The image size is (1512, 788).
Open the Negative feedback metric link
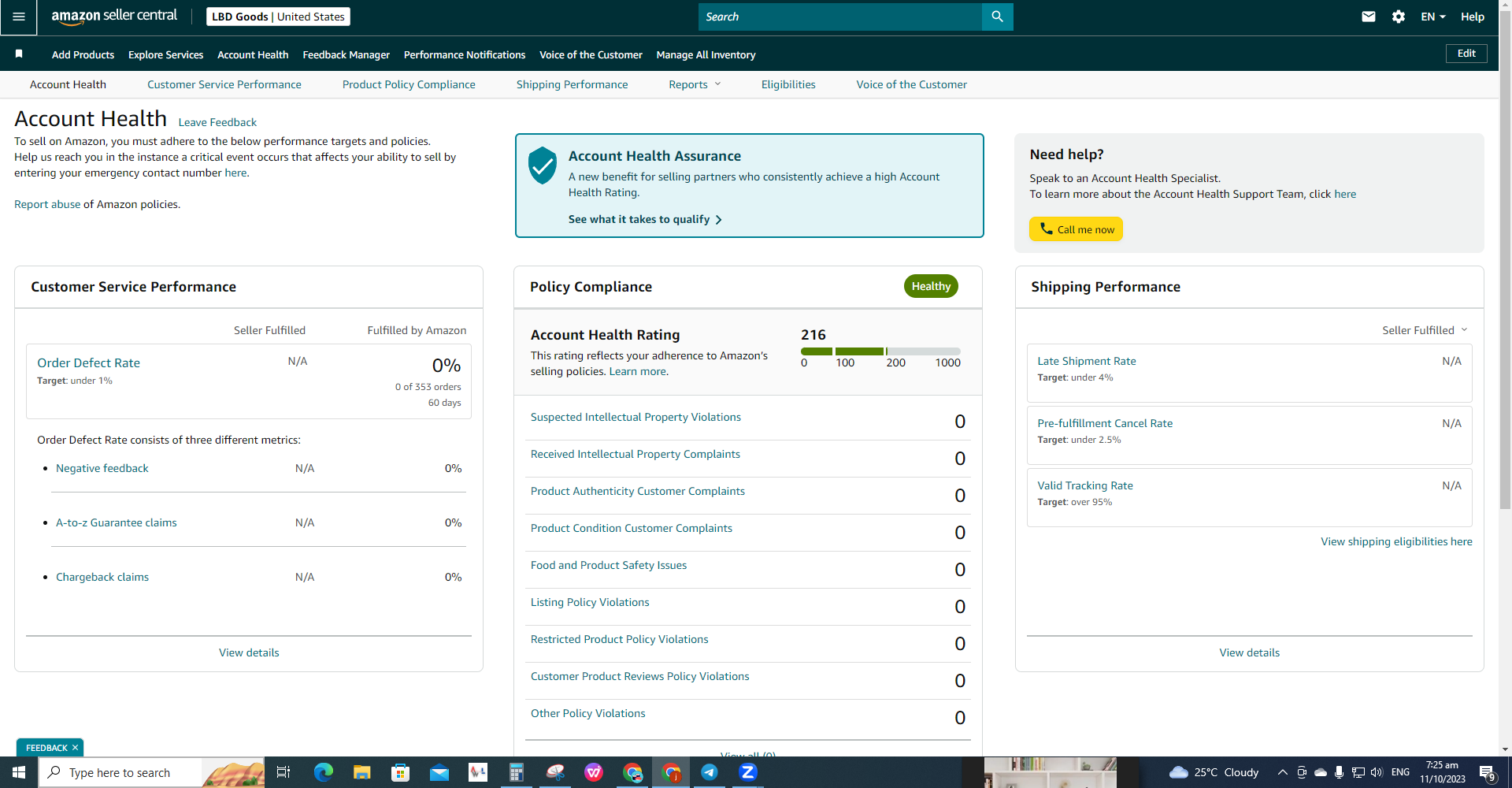tap(102, 468)
